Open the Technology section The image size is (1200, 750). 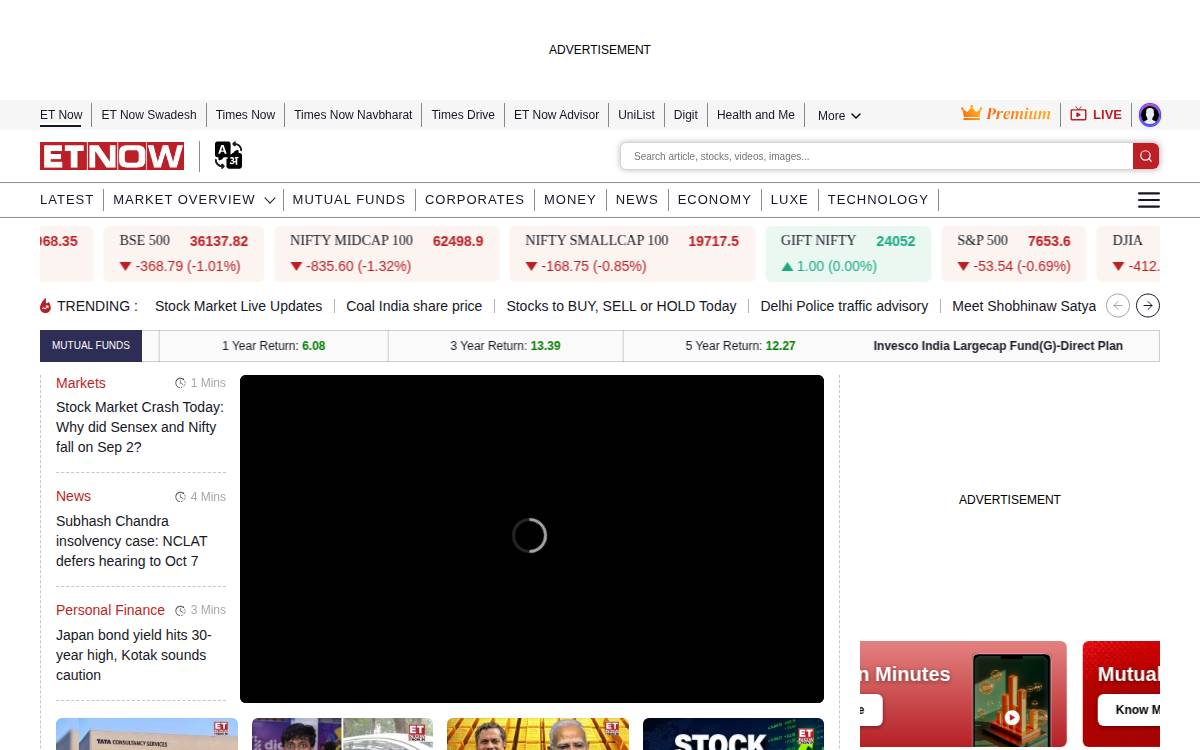pos(878,200)
